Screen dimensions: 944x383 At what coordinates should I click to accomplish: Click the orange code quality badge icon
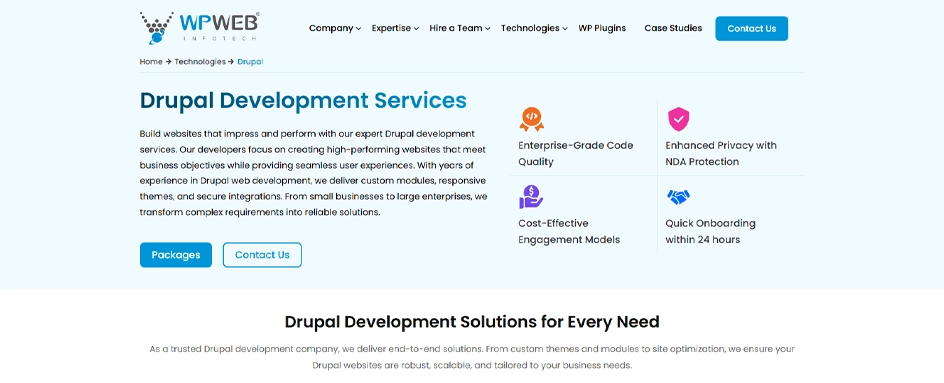coord(531,119)
